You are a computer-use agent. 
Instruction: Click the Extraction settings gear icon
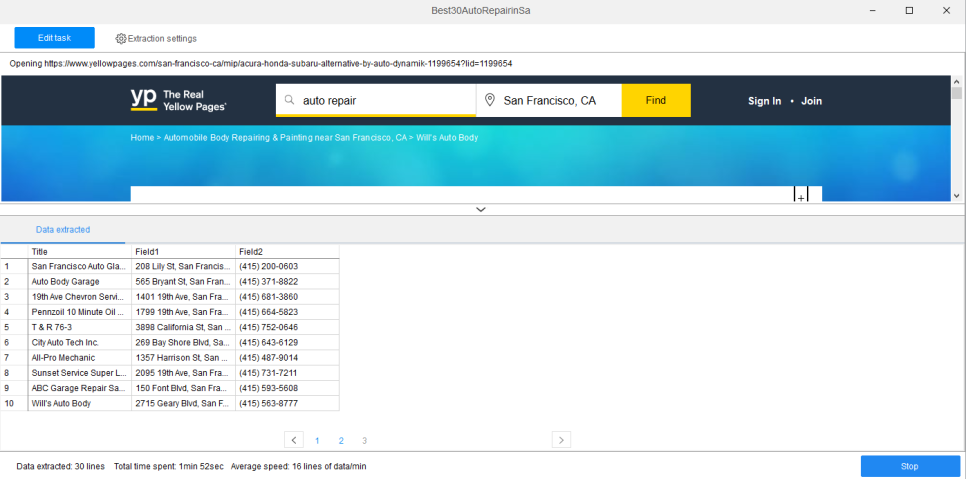tap(121, 38)
